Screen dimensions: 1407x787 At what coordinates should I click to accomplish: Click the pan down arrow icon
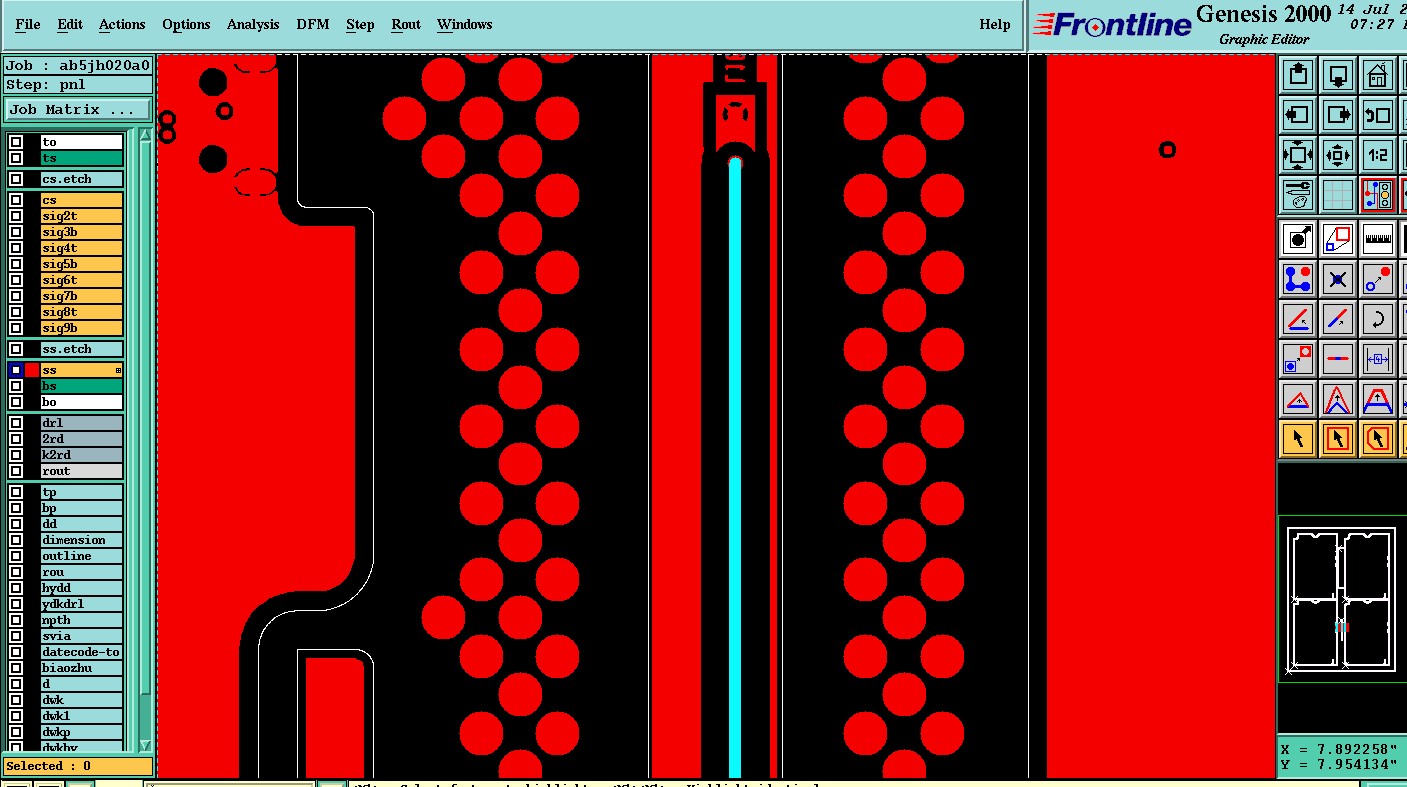pyautogui.click(x=1338, y=75)
